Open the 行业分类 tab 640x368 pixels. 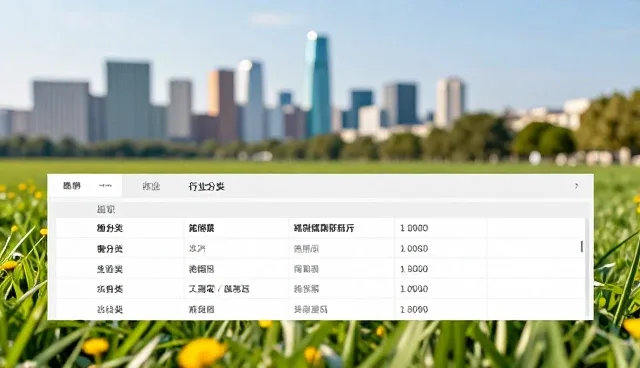click(207, 186)
